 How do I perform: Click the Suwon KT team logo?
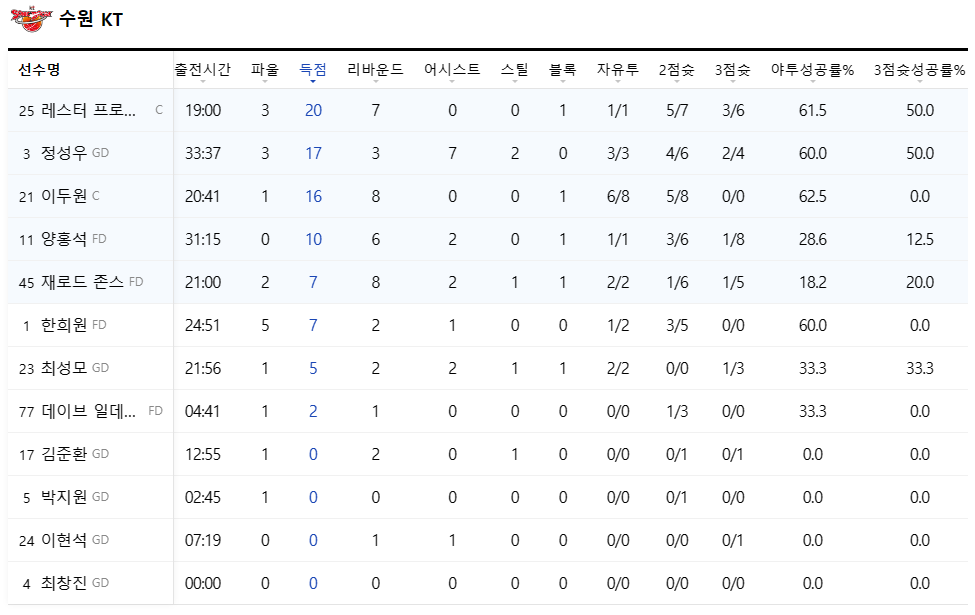tap(31, 19)
